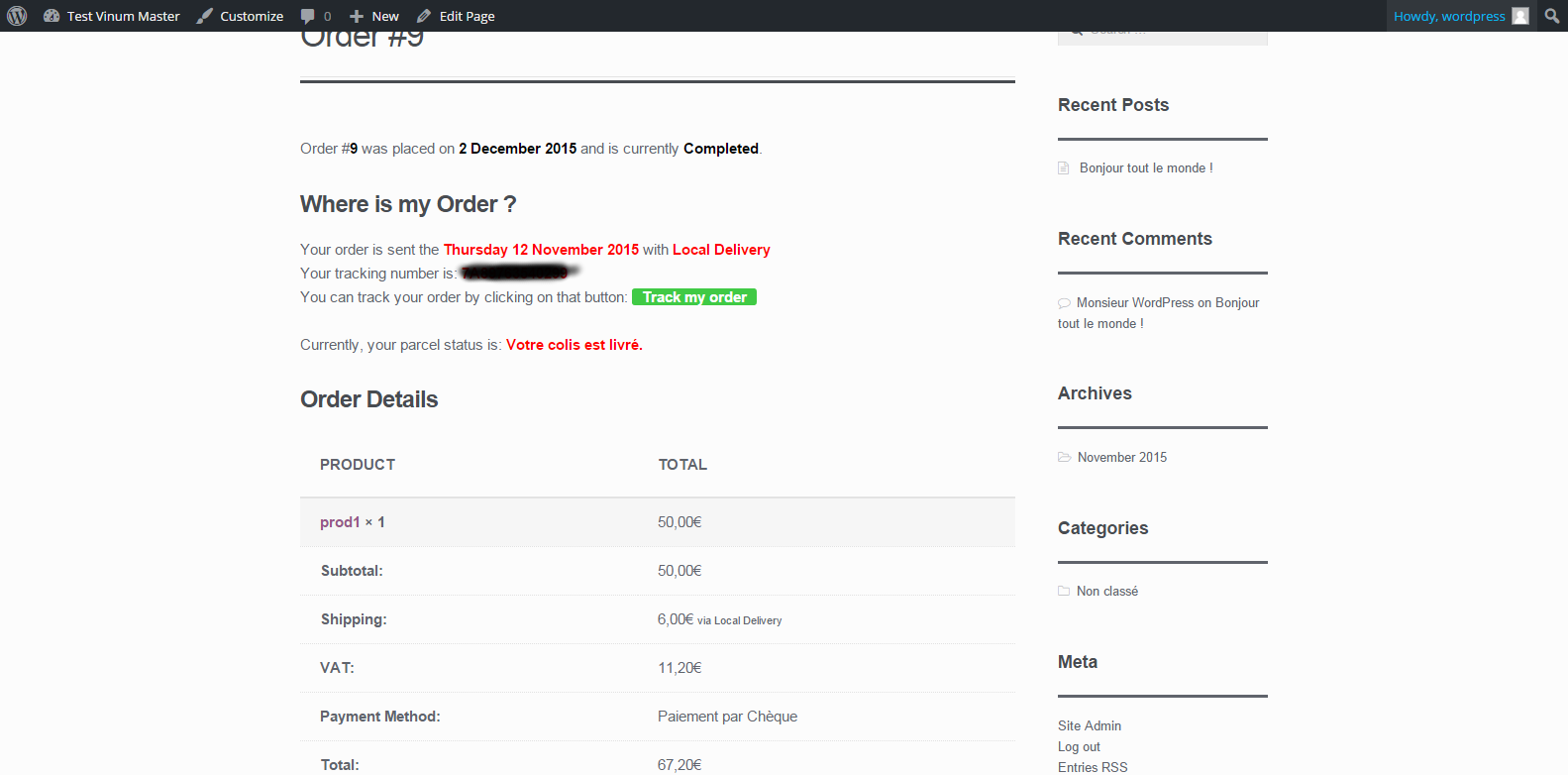Click the 11,20€ VAT amount

[679, 668]
